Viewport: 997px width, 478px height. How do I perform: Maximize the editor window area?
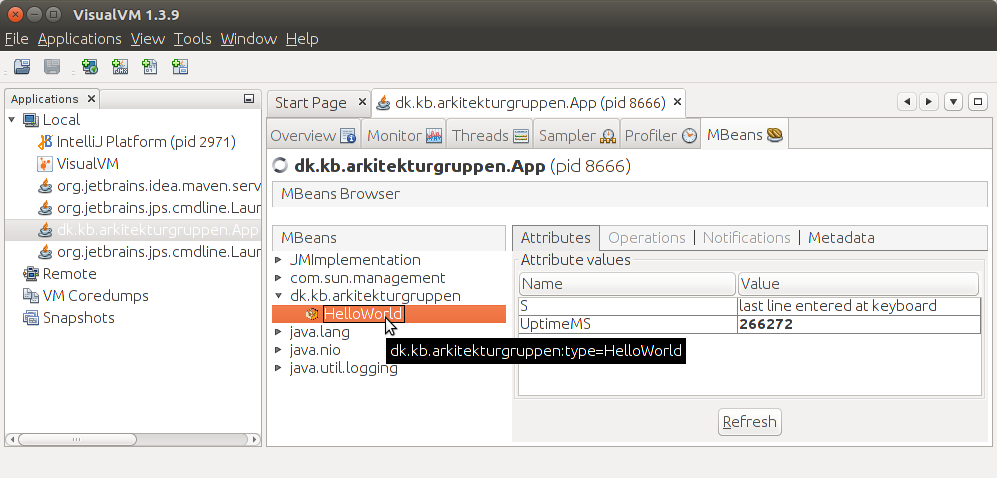point(978,102)
